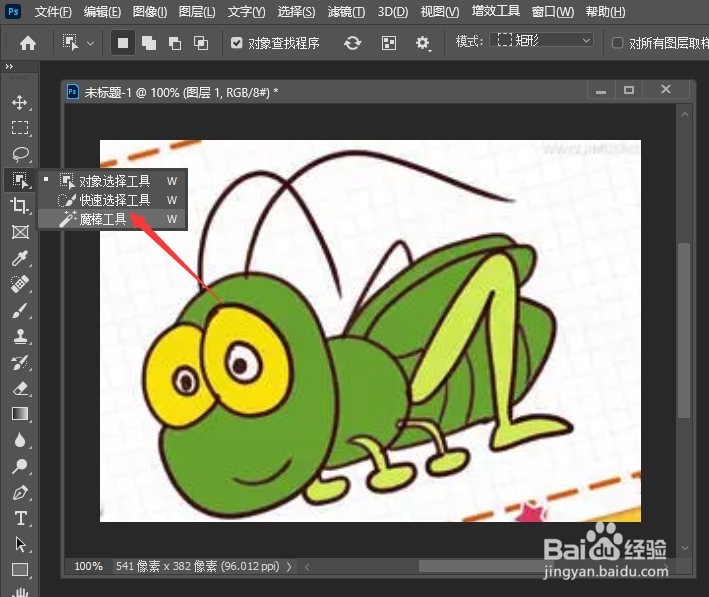Select the Blur tool
The width and height of the screenshot is (709, 597).
(19, 440)
